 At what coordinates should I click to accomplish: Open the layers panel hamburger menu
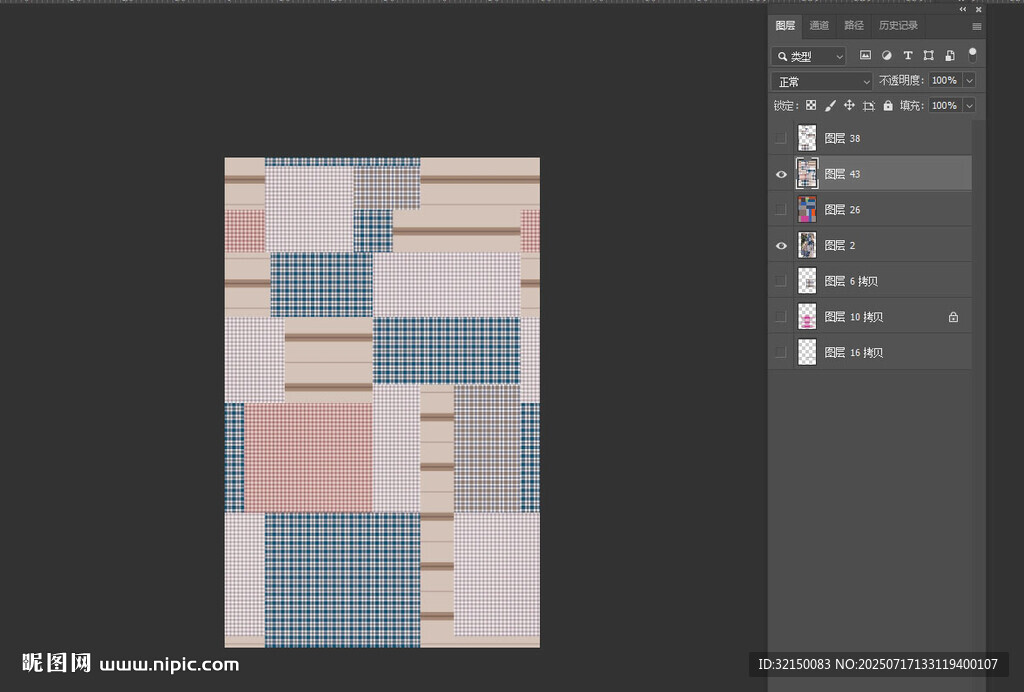pos(976,26)
